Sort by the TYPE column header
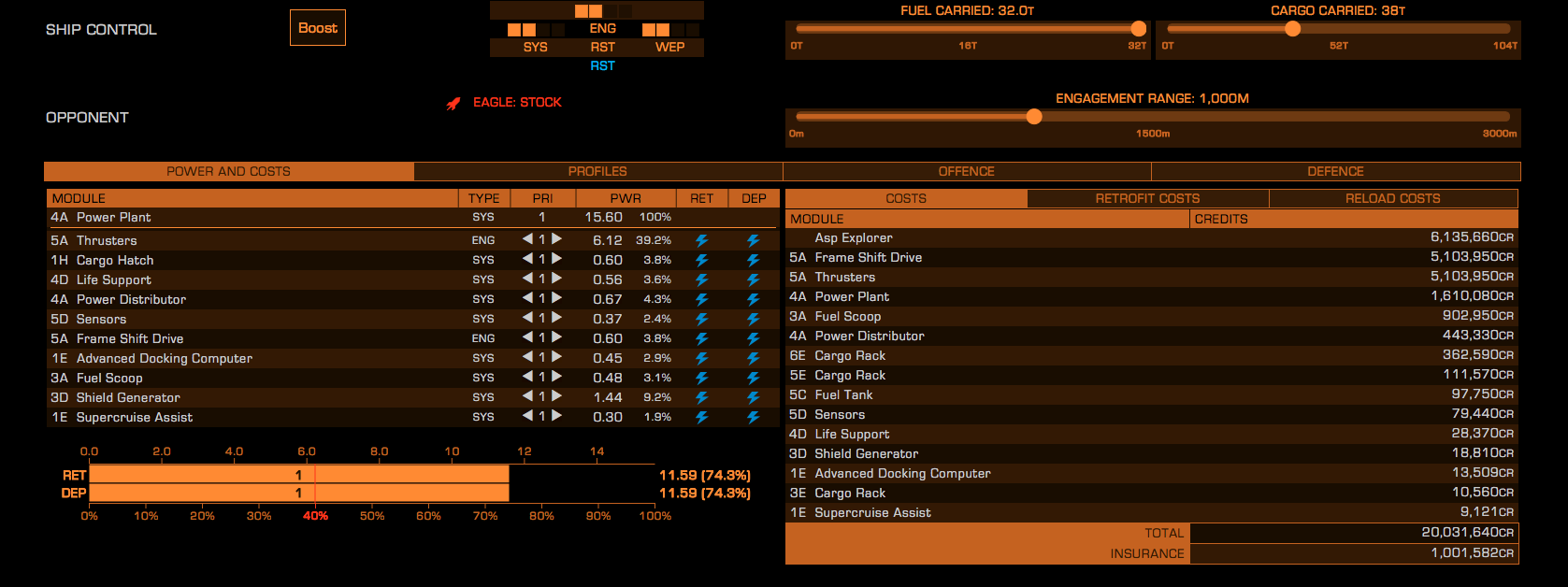Screen dimensions: 1568x587 point(483,198)
